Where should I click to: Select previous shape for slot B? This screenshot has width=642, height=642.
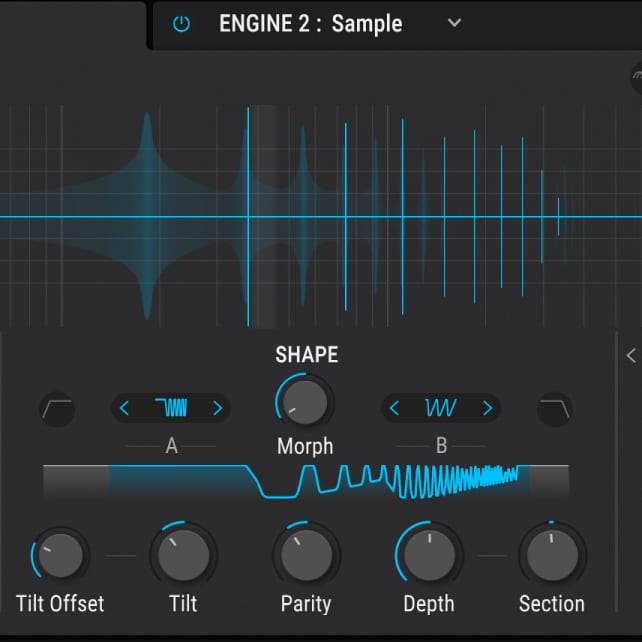pos(395,408)
